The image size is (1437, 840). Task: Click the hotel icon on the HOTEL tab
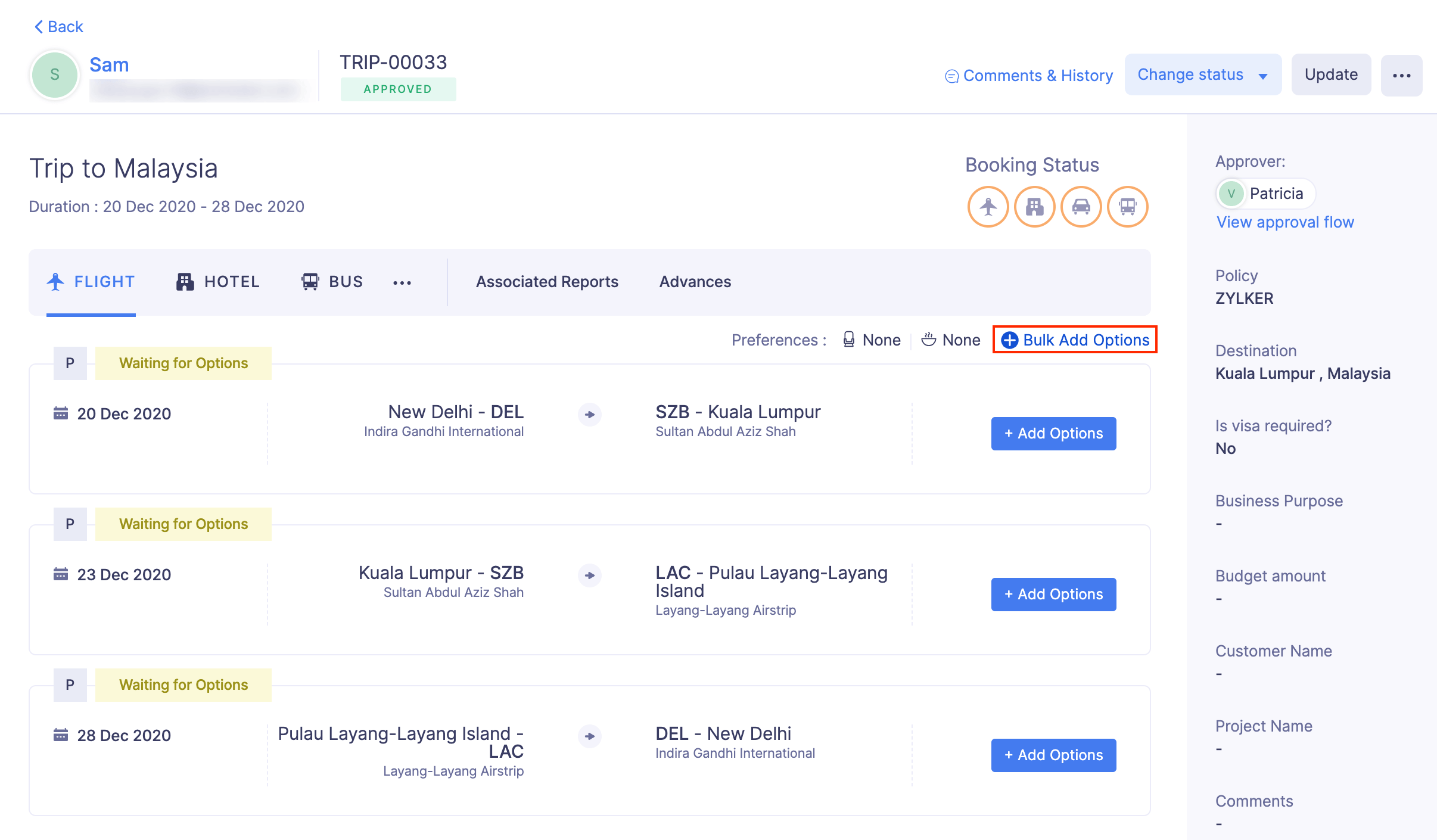click(x=185, y=281)
